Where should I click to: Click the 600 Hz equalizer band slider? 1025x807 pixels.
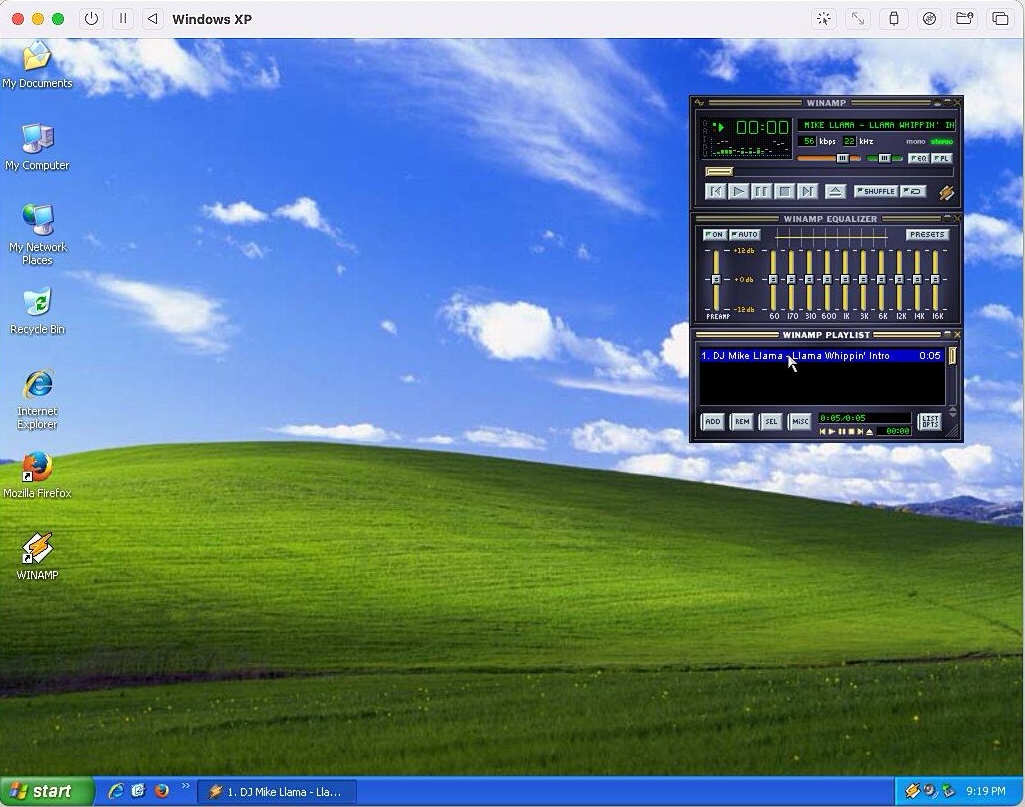click(828, 280)
